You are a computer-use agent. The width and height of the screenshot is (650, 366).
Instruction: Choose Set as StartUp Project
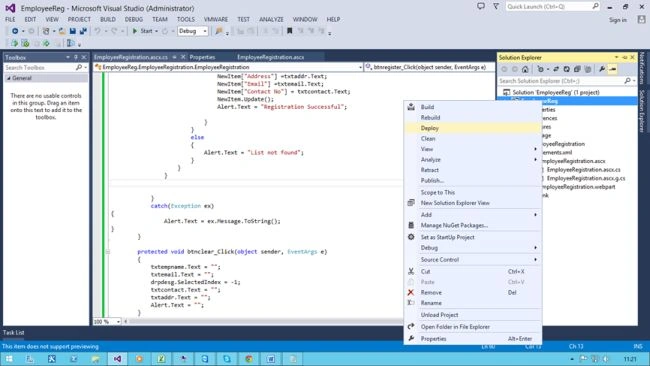pyautogui.click(x=473, y=237)
